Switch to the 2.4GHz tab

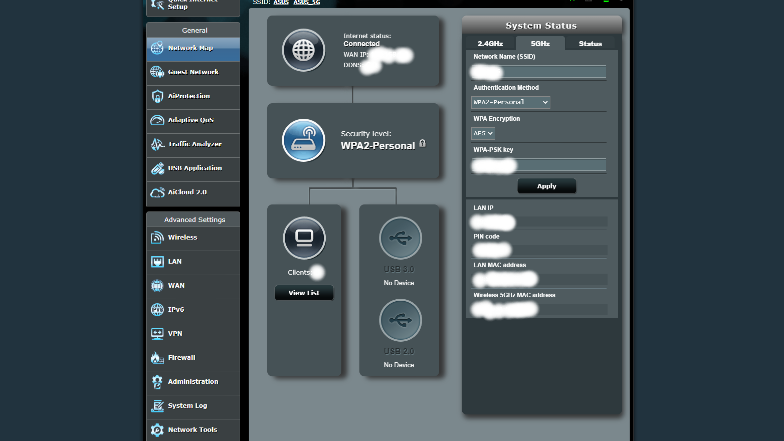click(490, 44)
